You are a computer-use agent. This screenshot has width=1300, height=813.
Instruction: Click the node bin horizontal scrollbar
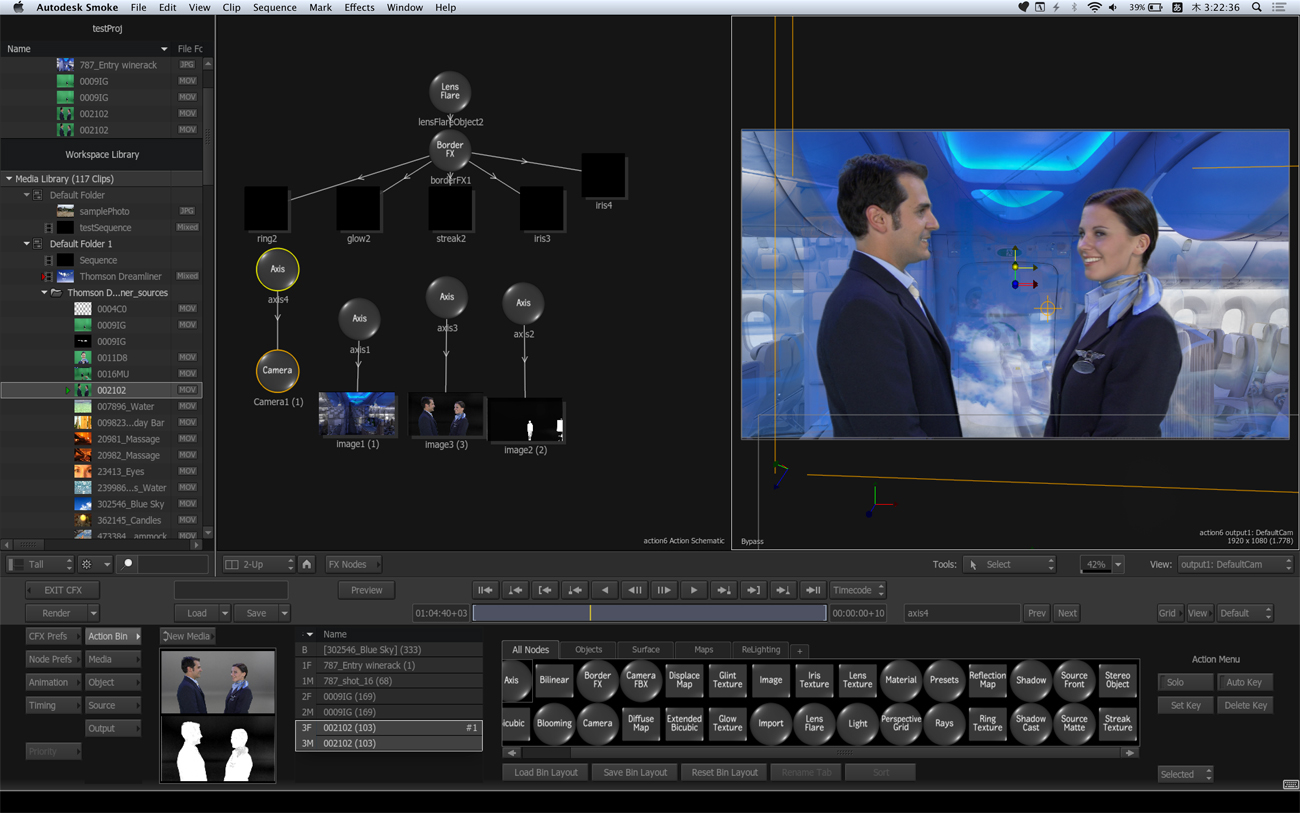820,752
